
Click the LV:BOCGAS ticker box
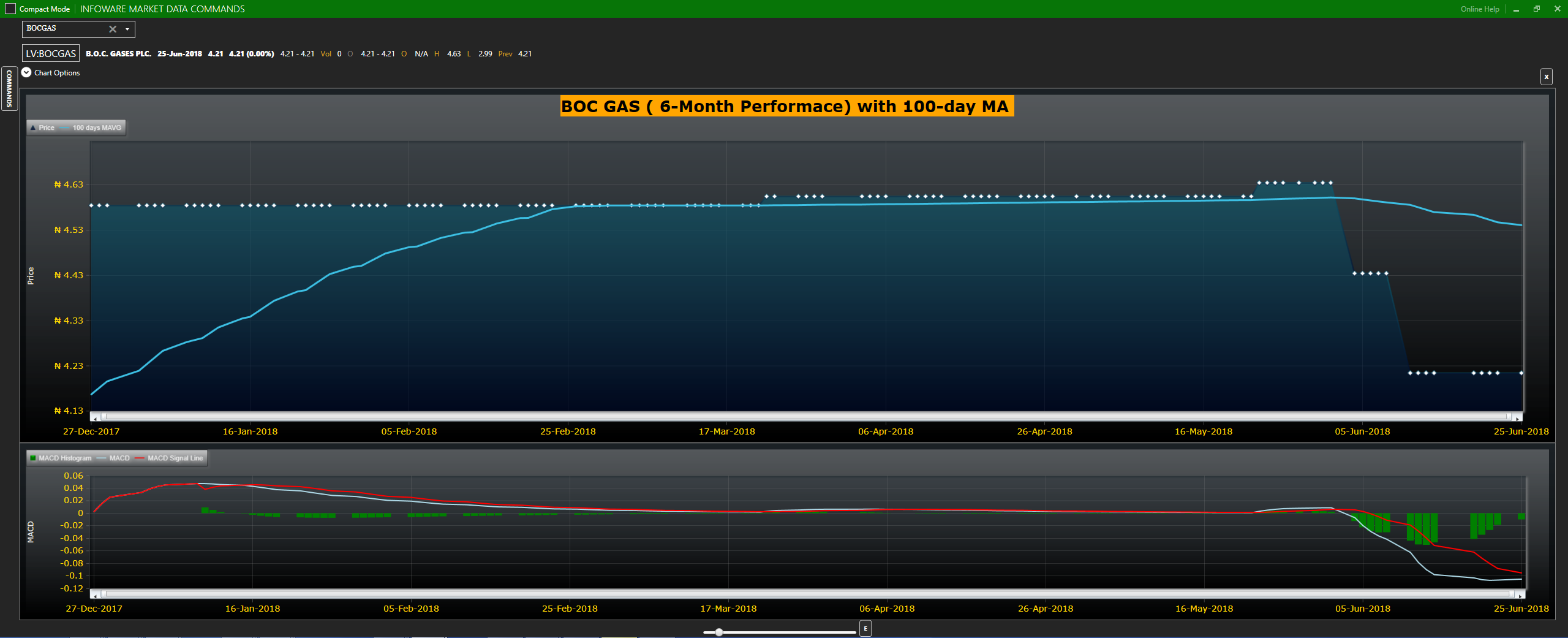tap(51, 53)
